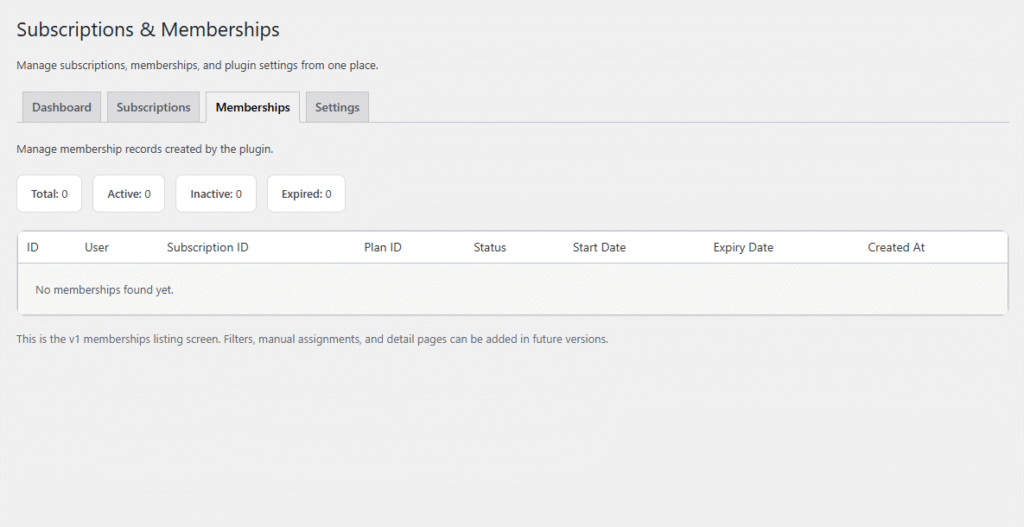Click the Plan ID column header

click(x=383, y=247)
